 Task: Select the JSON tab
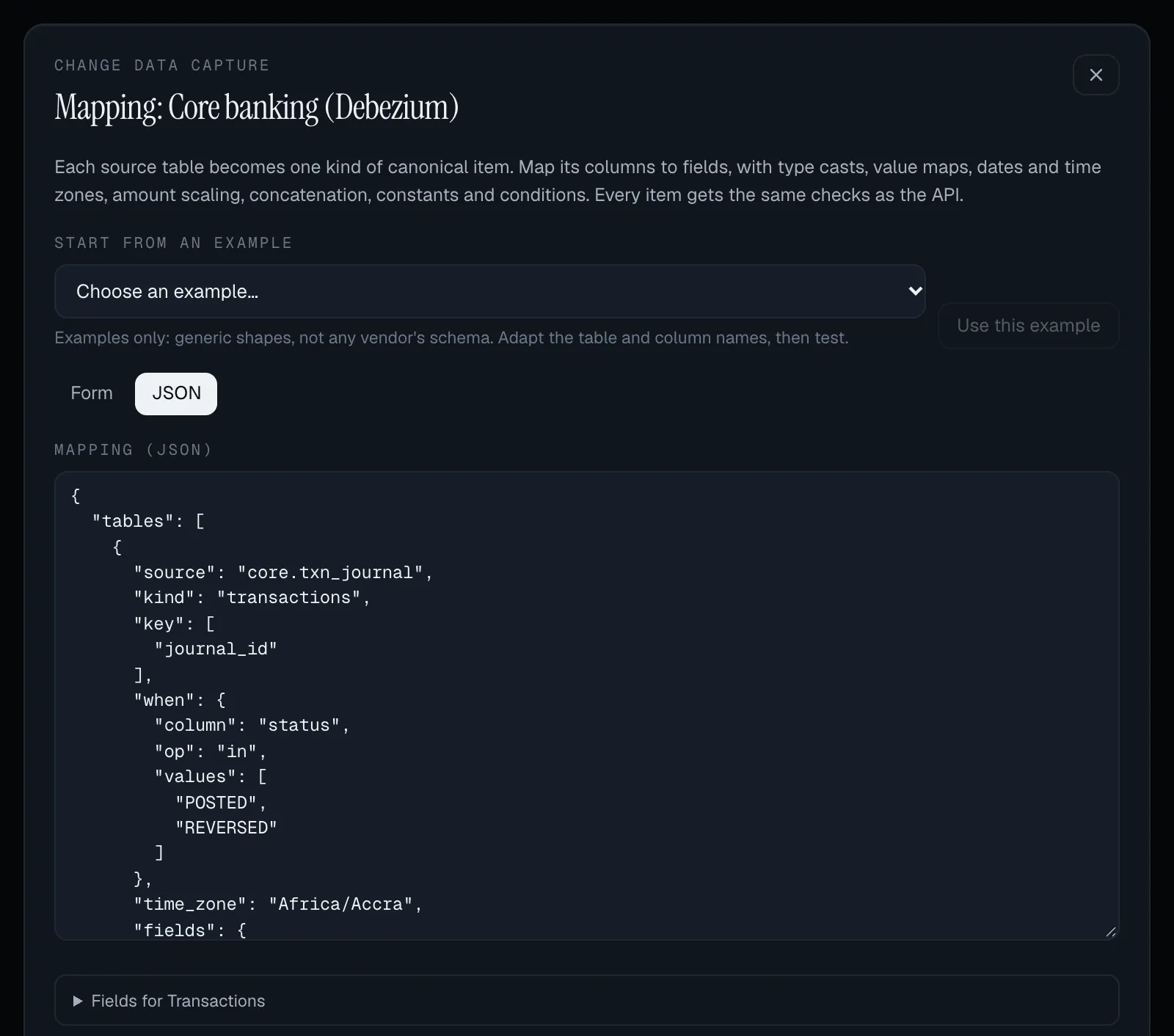pos(176,393)
